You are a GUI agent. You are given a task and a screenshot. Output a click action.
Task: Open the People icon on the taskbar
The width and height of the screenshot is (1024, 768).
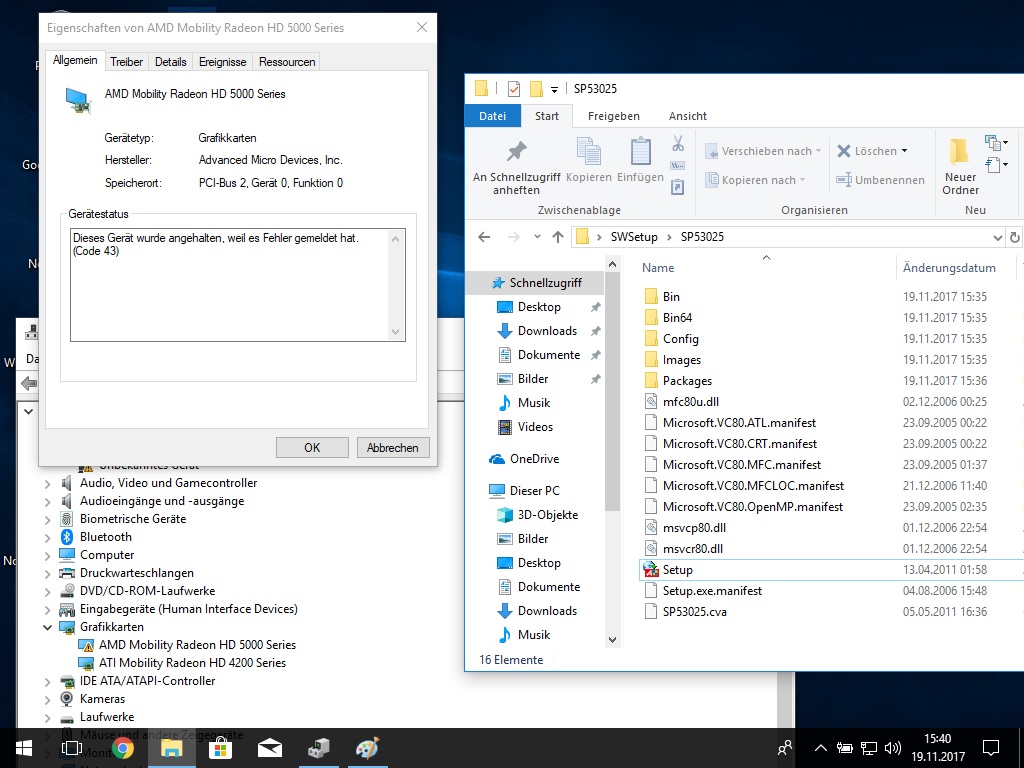[x=785, y=748]
